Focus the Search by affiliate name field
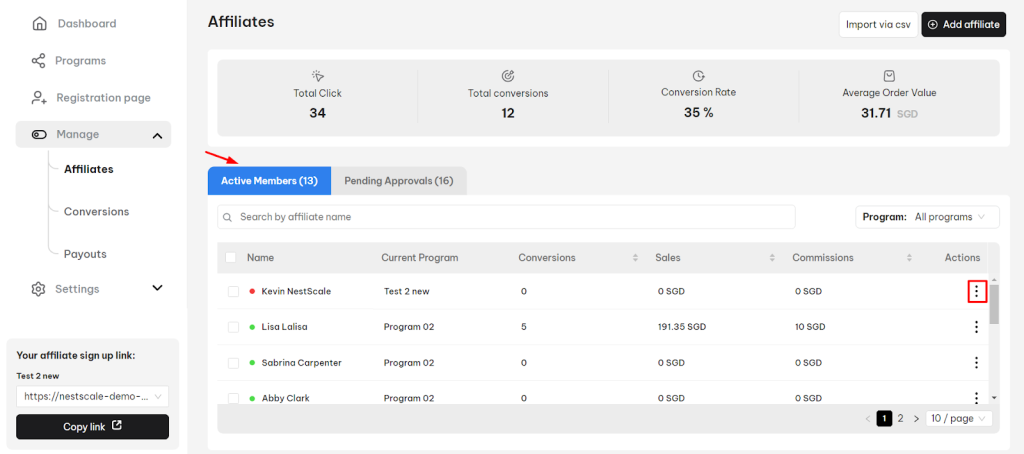This screenshot has width=1024, height=454. [506, 217]
